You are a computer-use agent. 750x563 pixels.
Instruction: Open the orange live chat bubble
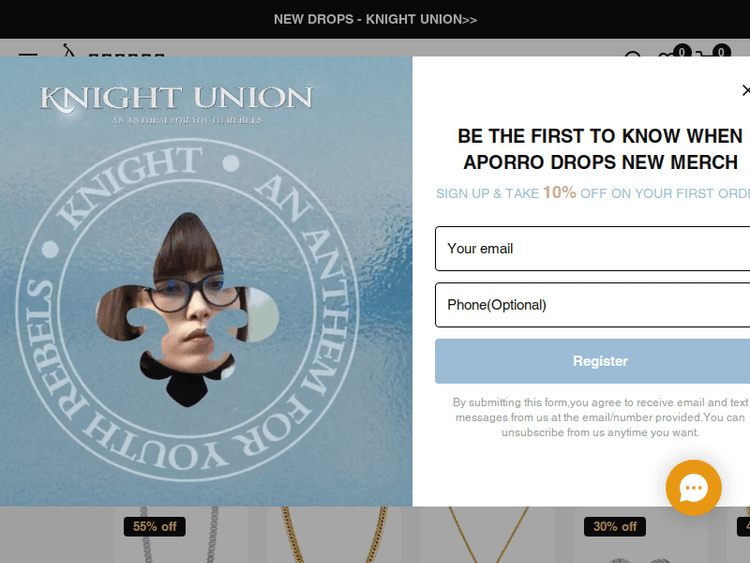click(693, 487)
